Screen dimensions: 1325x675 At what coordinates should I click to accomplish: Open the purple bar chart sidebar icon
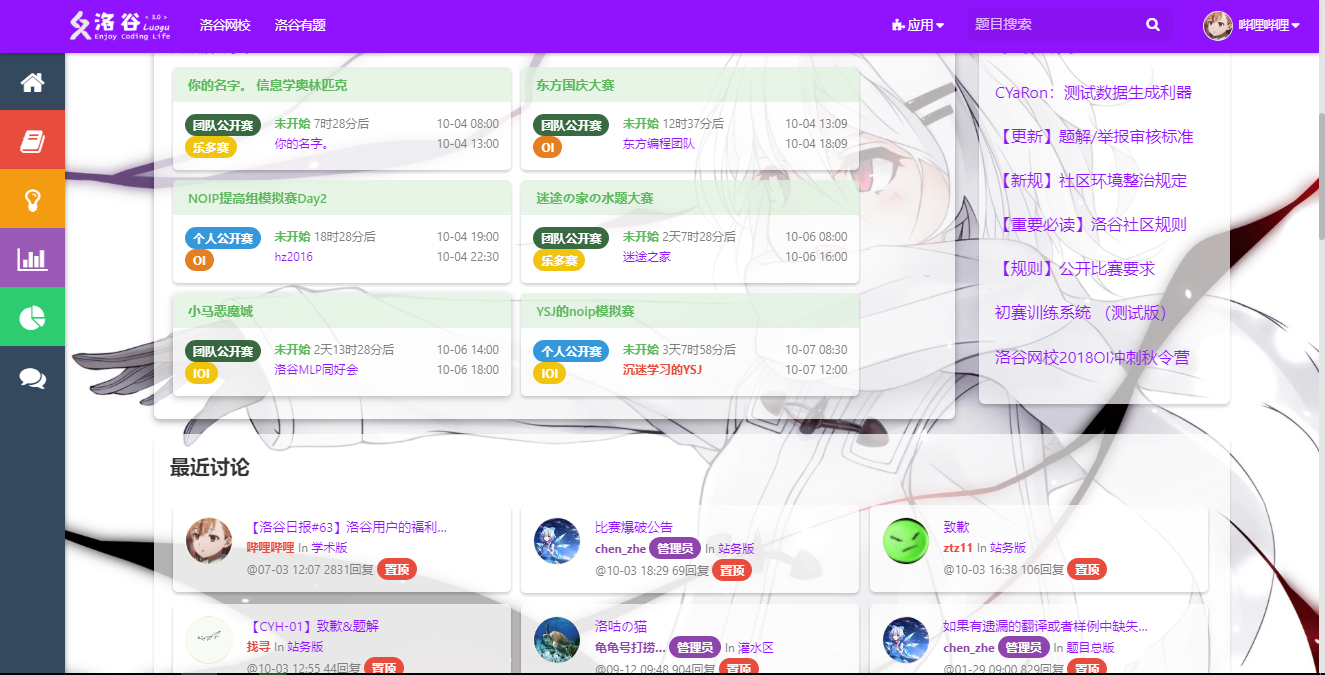pos(32,258)
